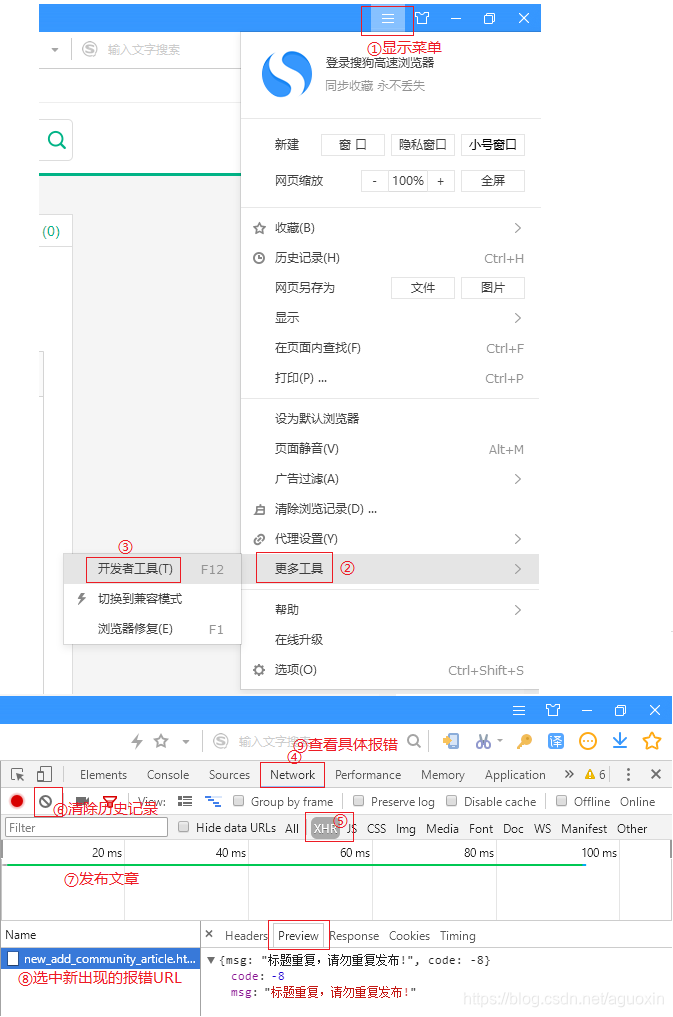Screen dimensions: 673x1017
Task: Save page as 图片 button
Action: pos(493,288)
